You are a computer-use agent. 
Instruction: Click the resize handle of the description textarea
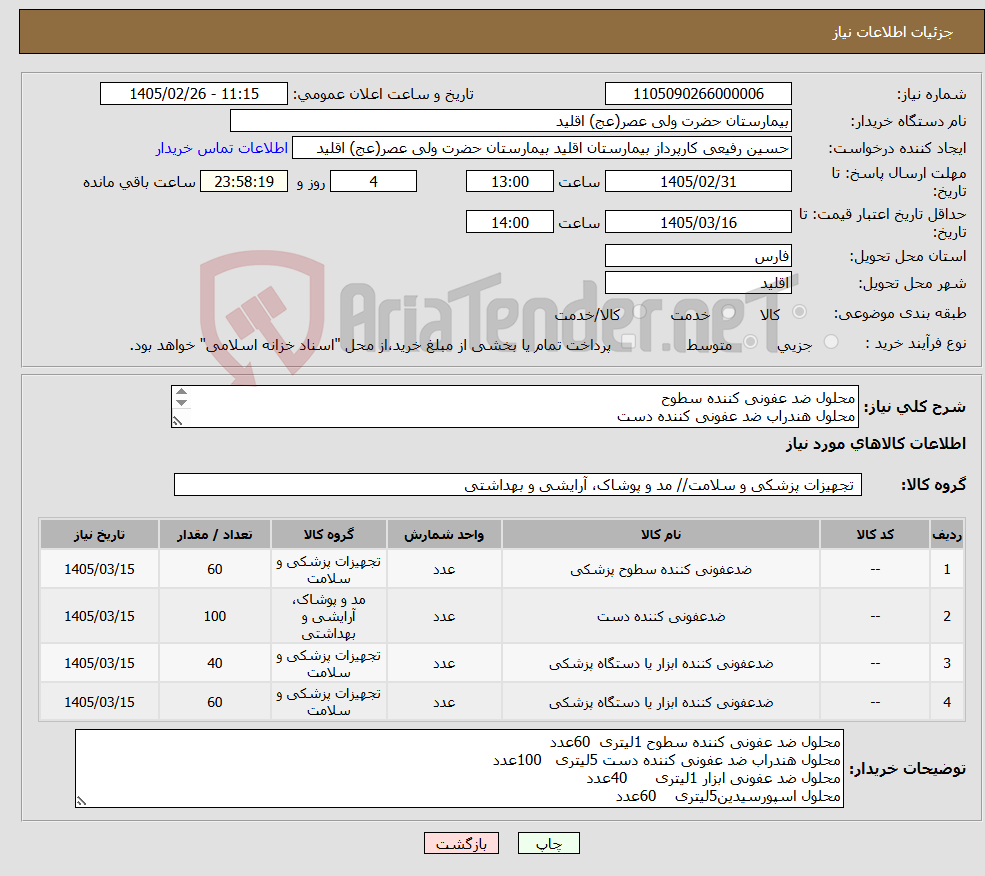[x=177, y=421]
